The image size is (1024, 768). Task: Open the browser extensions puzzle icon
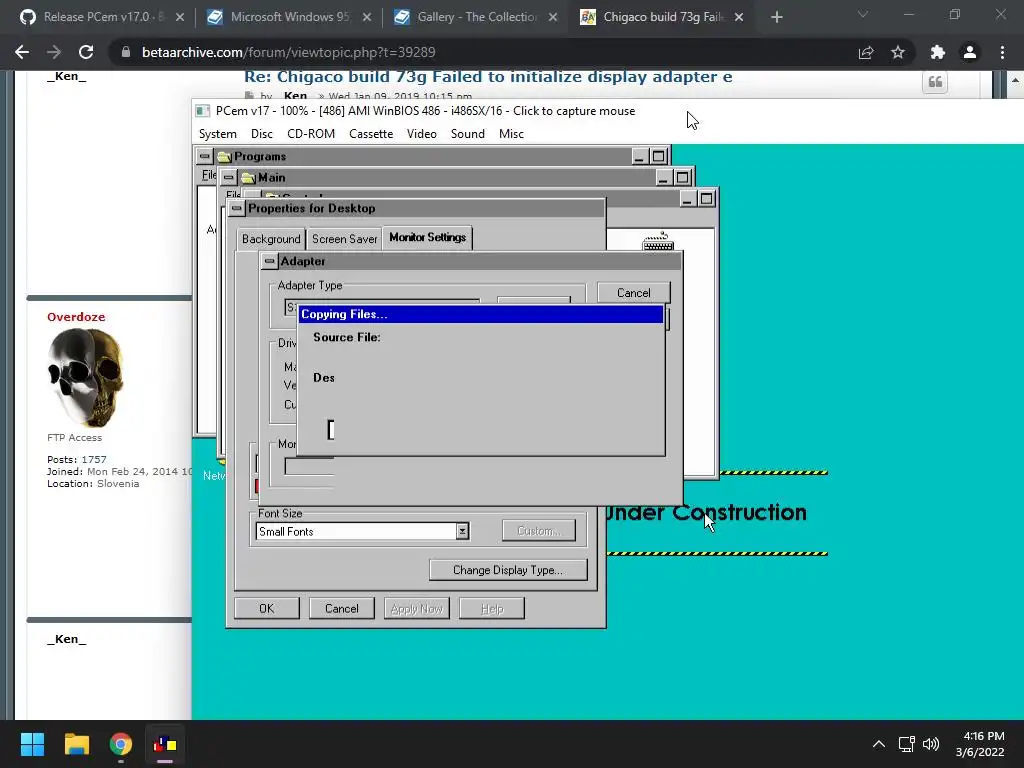coord(938,52)
